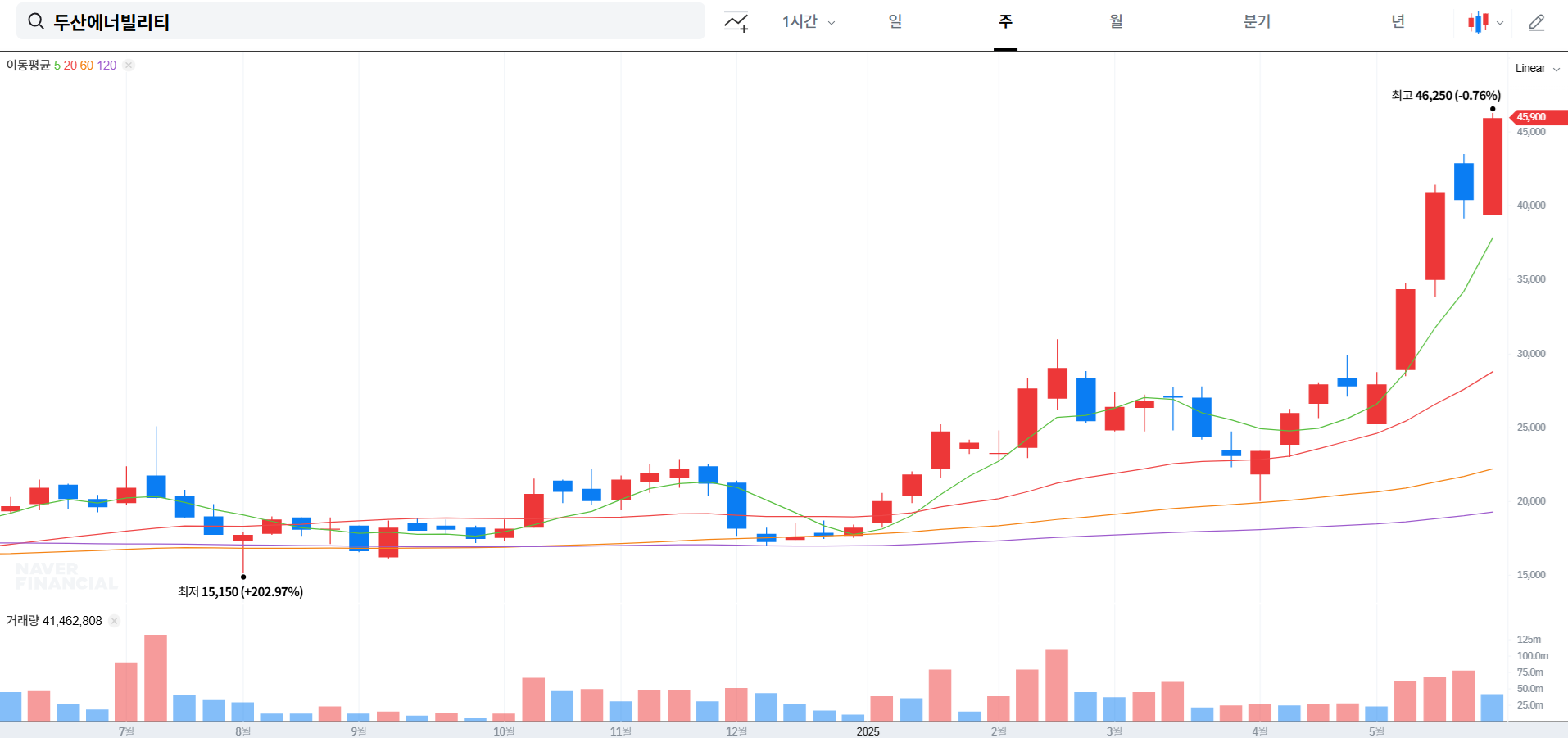Select the 주 weekly tab

point(1005,21)
